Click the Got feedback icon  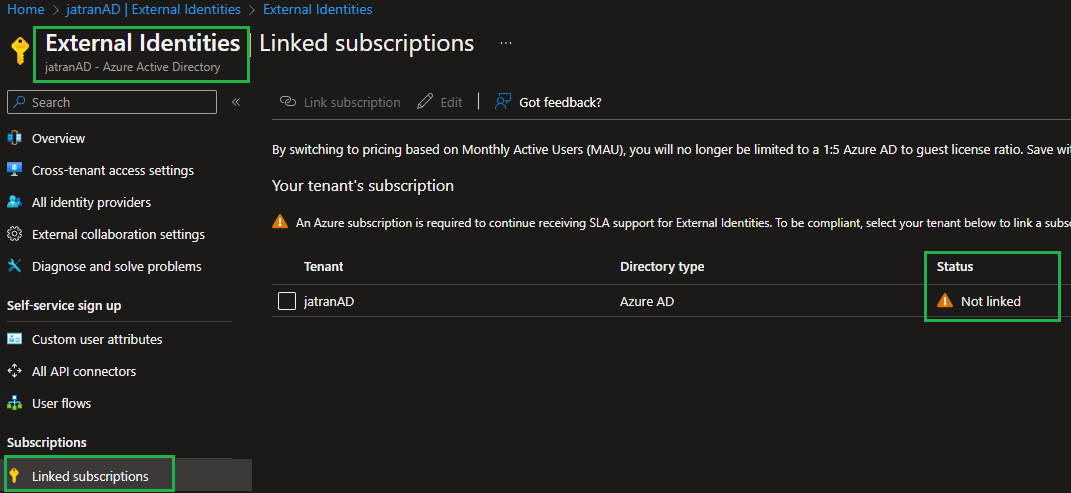[x=503, y=102]
